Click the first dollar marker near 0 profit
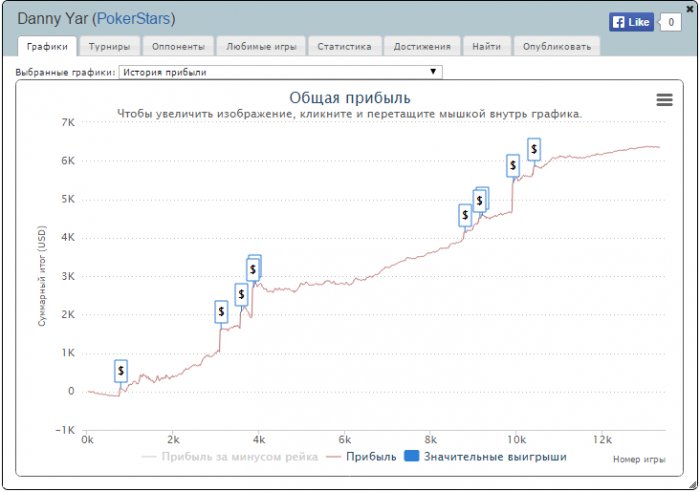Image resolution: width=700 pixels, height=492 pixels. coord(121,371)
